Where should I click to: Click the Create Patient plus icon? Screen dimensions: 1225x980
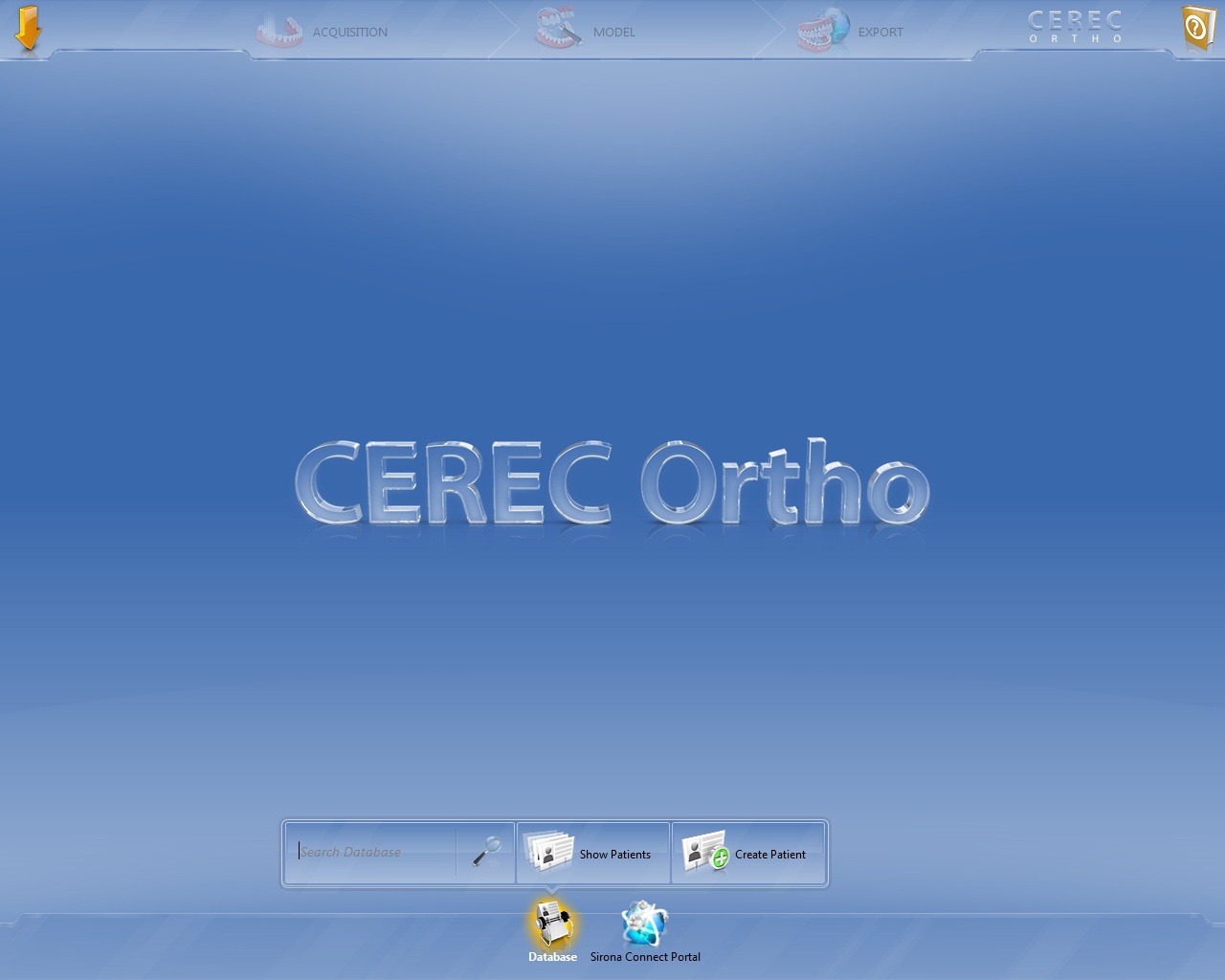pos(704,852)
